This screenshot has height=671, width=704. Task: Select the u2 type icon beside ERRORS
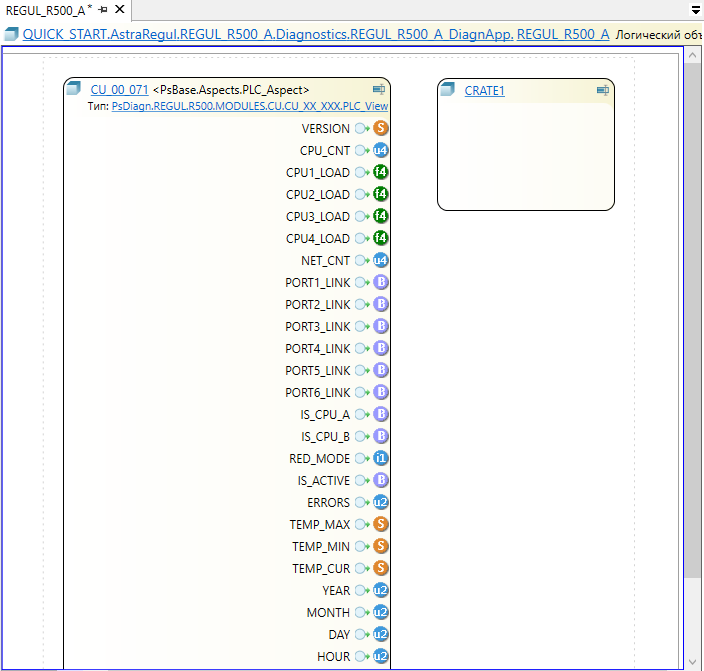pos(381,503)
